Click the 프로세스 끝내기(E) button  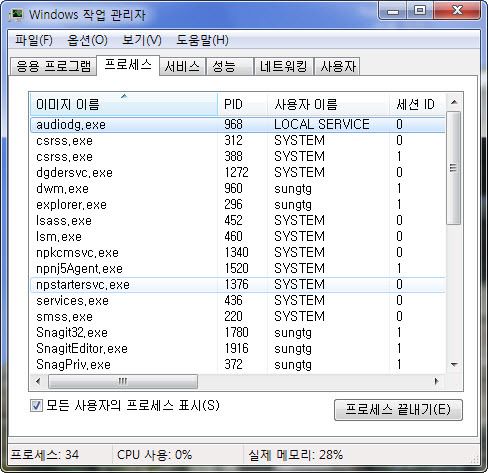tap(398, 410)
